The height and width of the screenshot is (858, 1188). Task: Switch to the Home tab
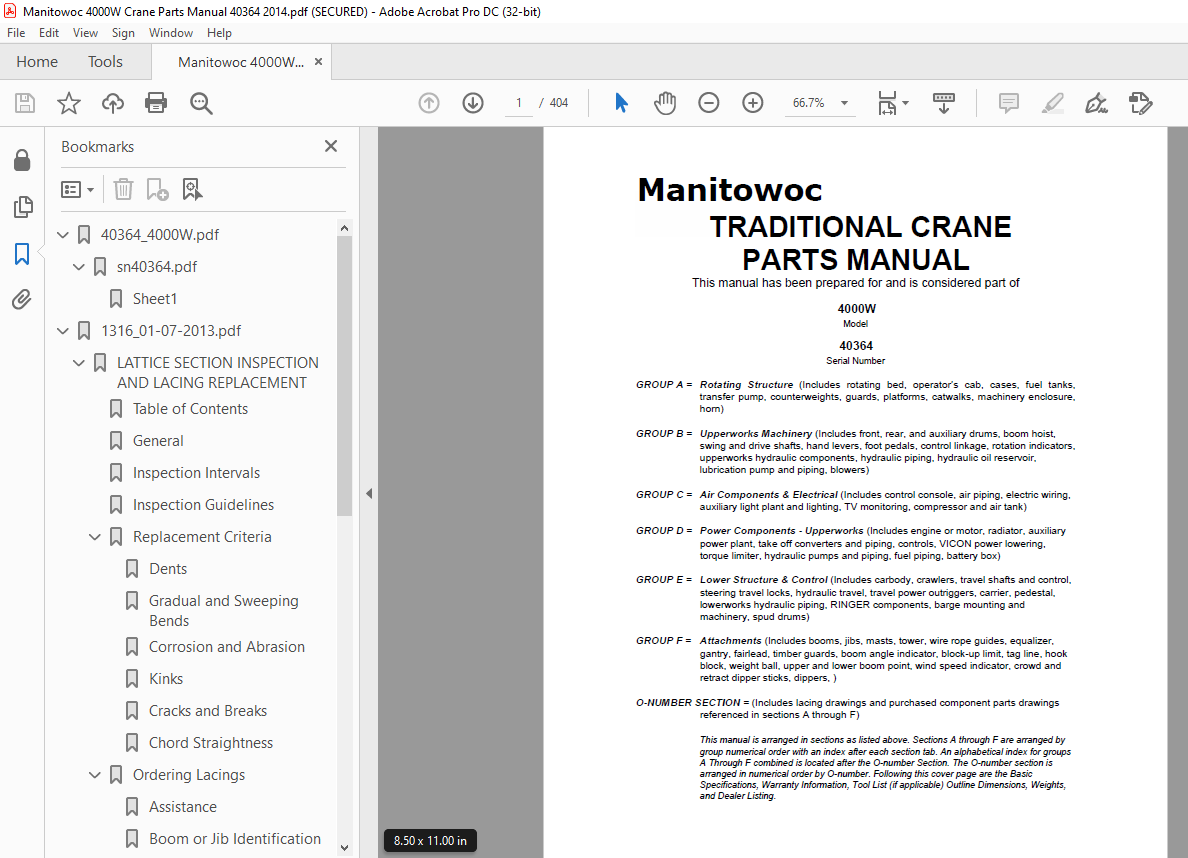[37, 61]
